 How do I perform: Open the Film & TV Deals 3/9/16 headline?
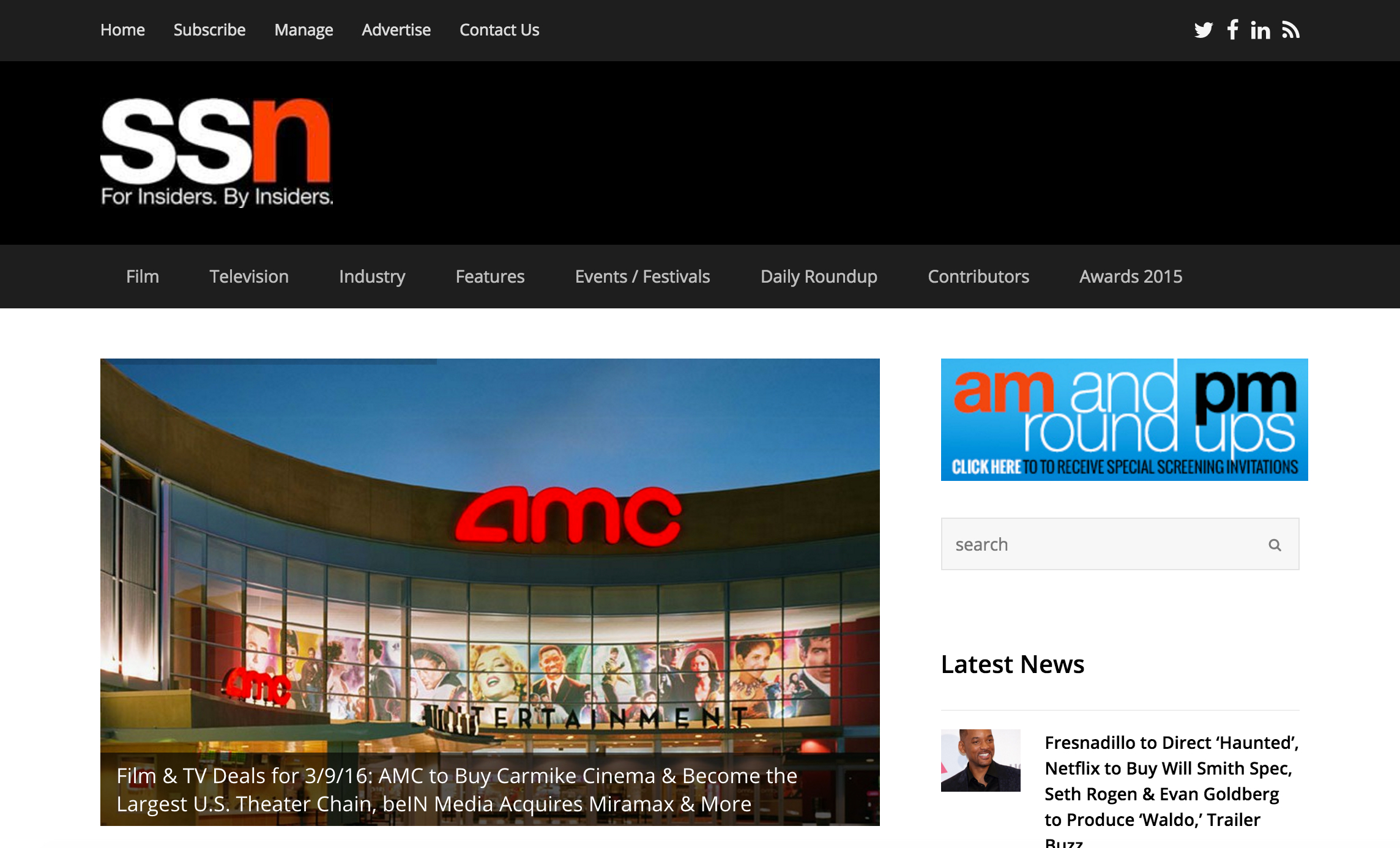[x=456, y=789]
